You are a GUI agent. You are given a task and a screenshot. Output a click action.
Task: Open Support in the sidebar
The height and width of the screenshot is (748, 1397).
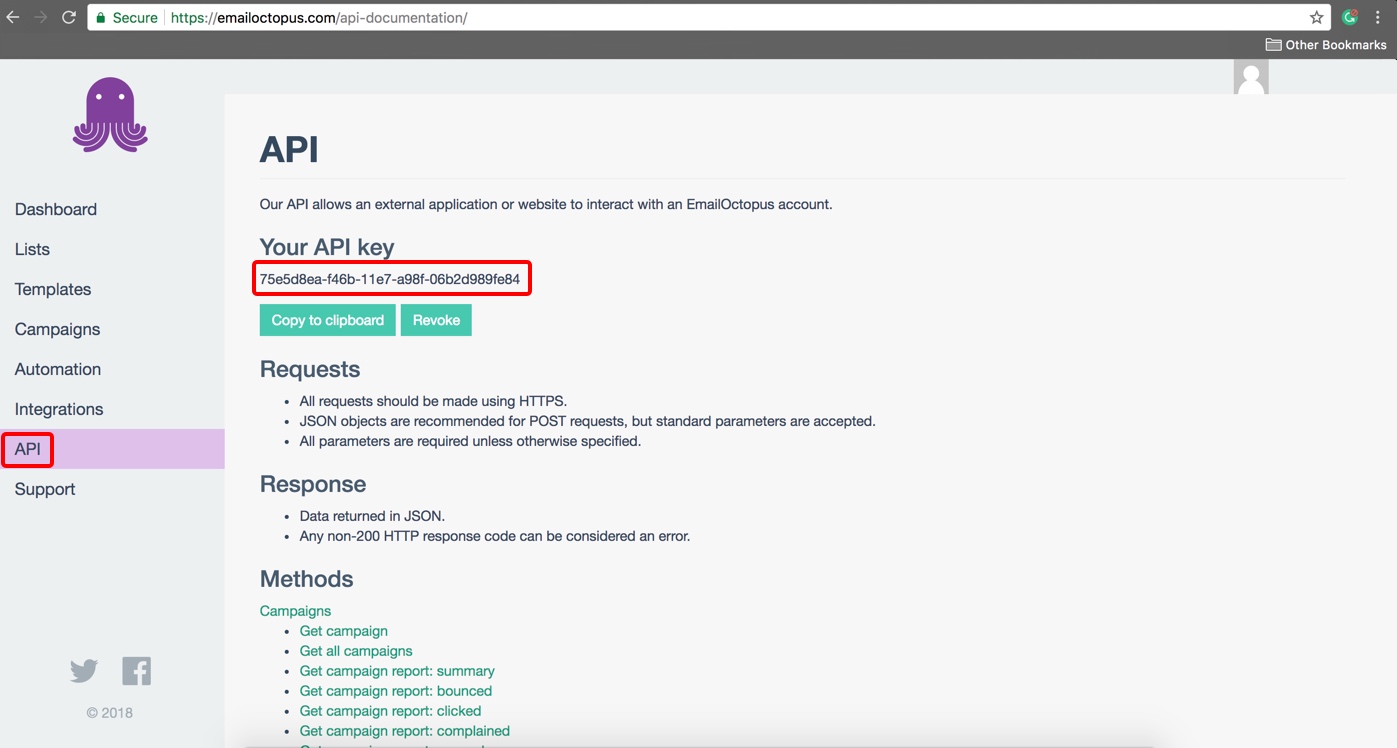click(x=45, y=489)
